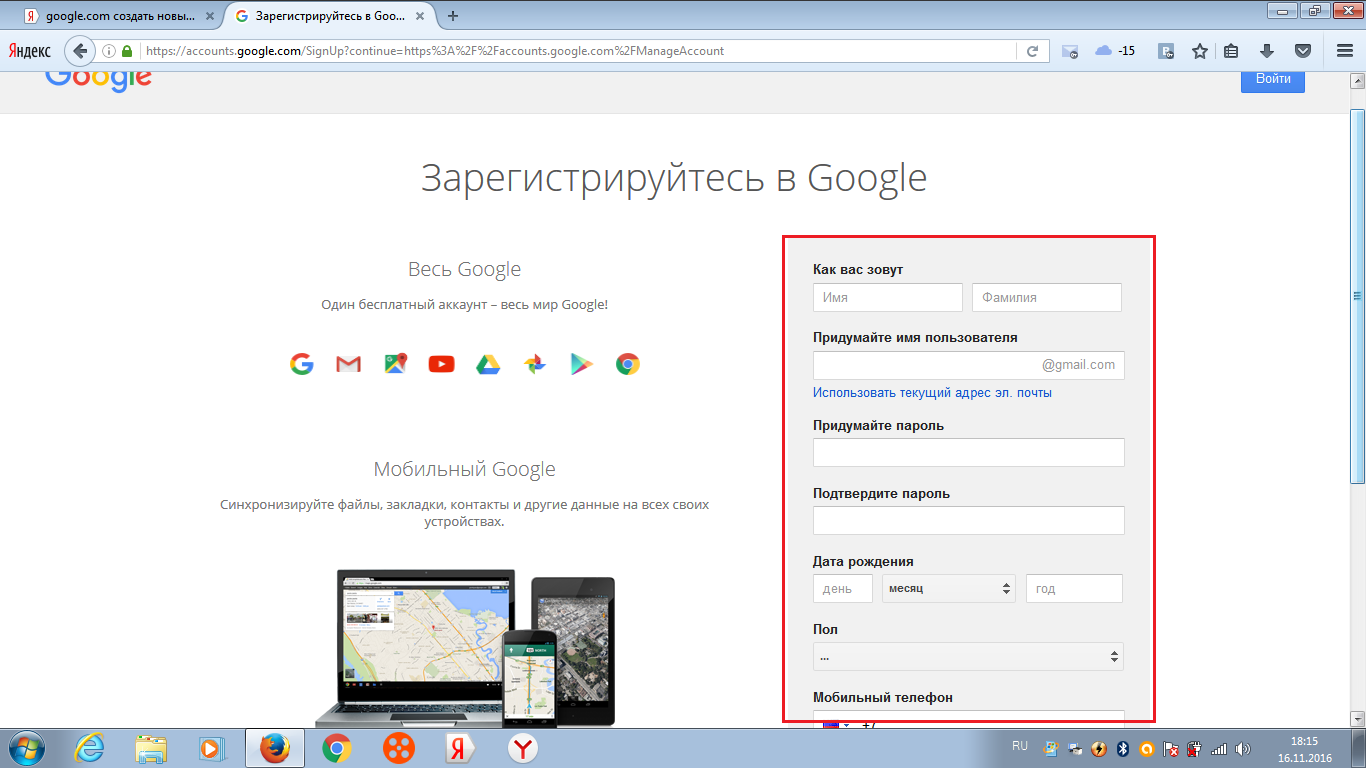Click the YouTube icon
This screenshot has width=1366, height=768.
pyautogui.click(x=441, y=364)
